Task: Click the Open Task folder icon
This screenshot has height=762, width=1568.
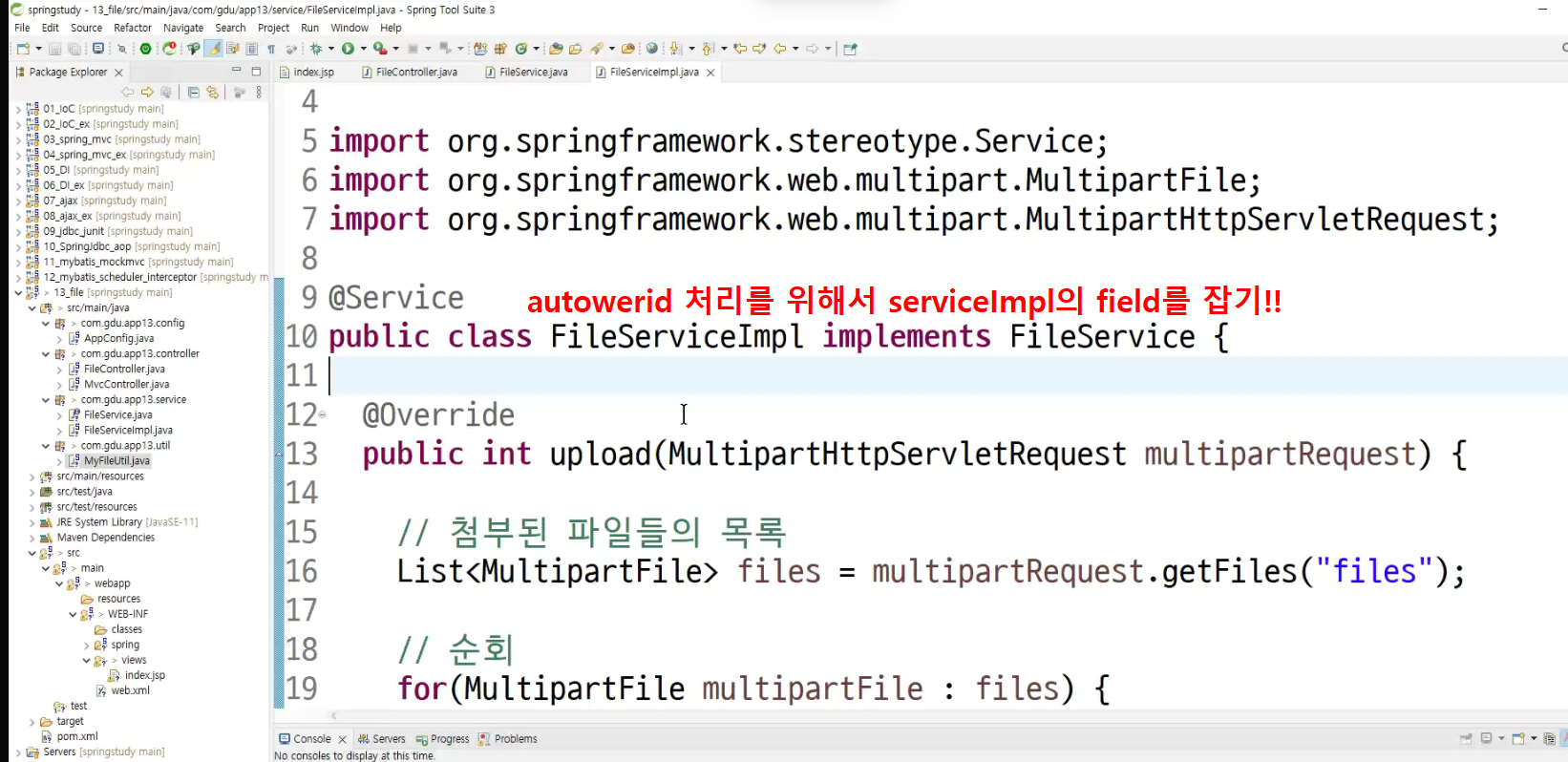Action: 575,49
